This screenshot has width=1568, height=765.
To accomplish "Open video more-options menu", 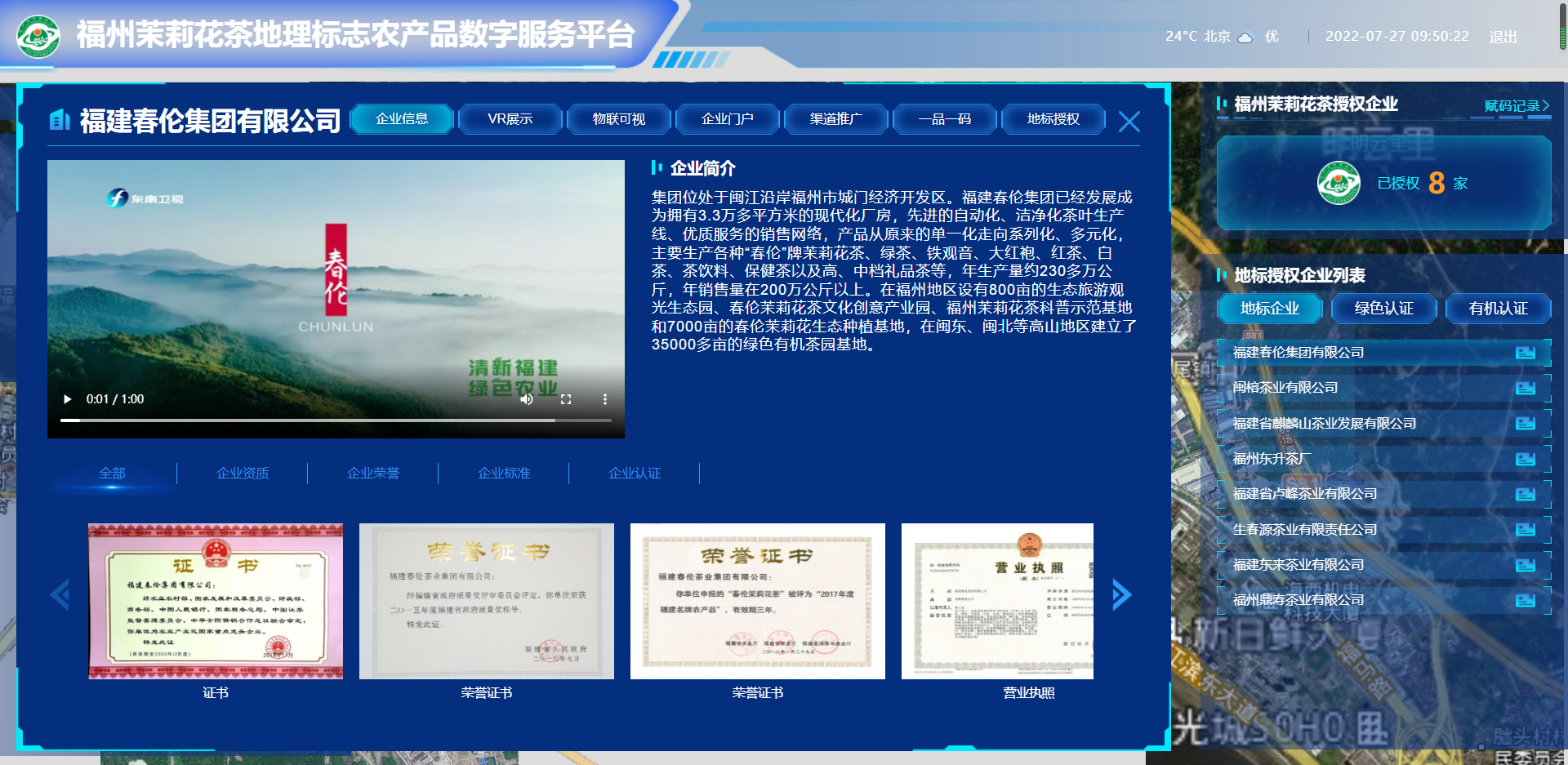I will (x=605, y=399).
